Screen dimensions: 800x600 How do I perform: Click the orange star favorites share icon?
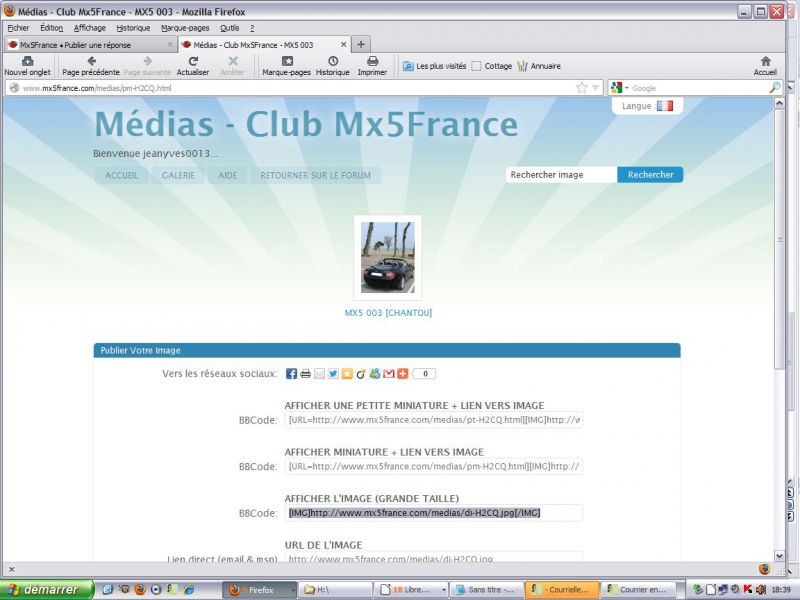tap(347, 374)
